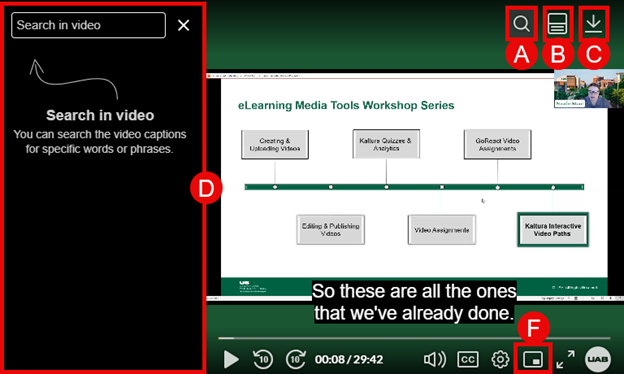
Task: Click the Creating & Uploading Videos box
Action: 275,144
